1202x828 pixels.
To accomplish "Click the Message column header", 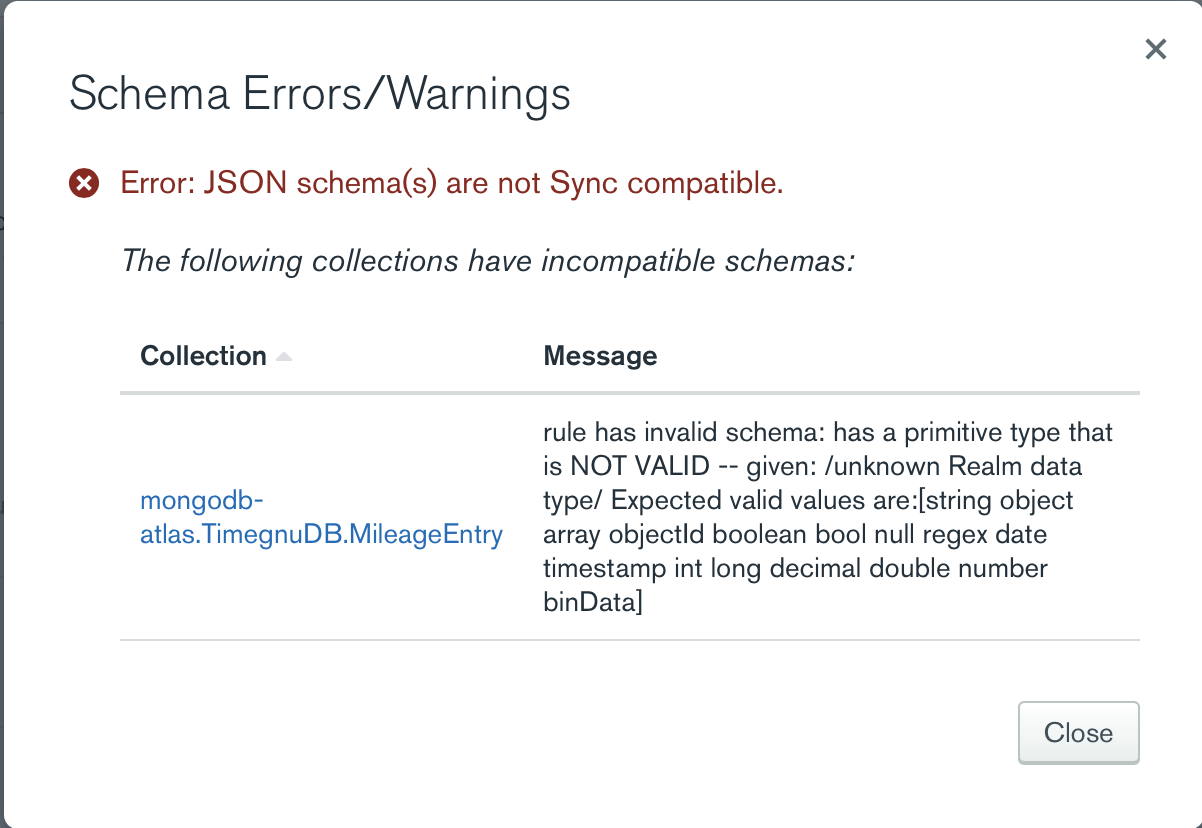I will point(600,356).
